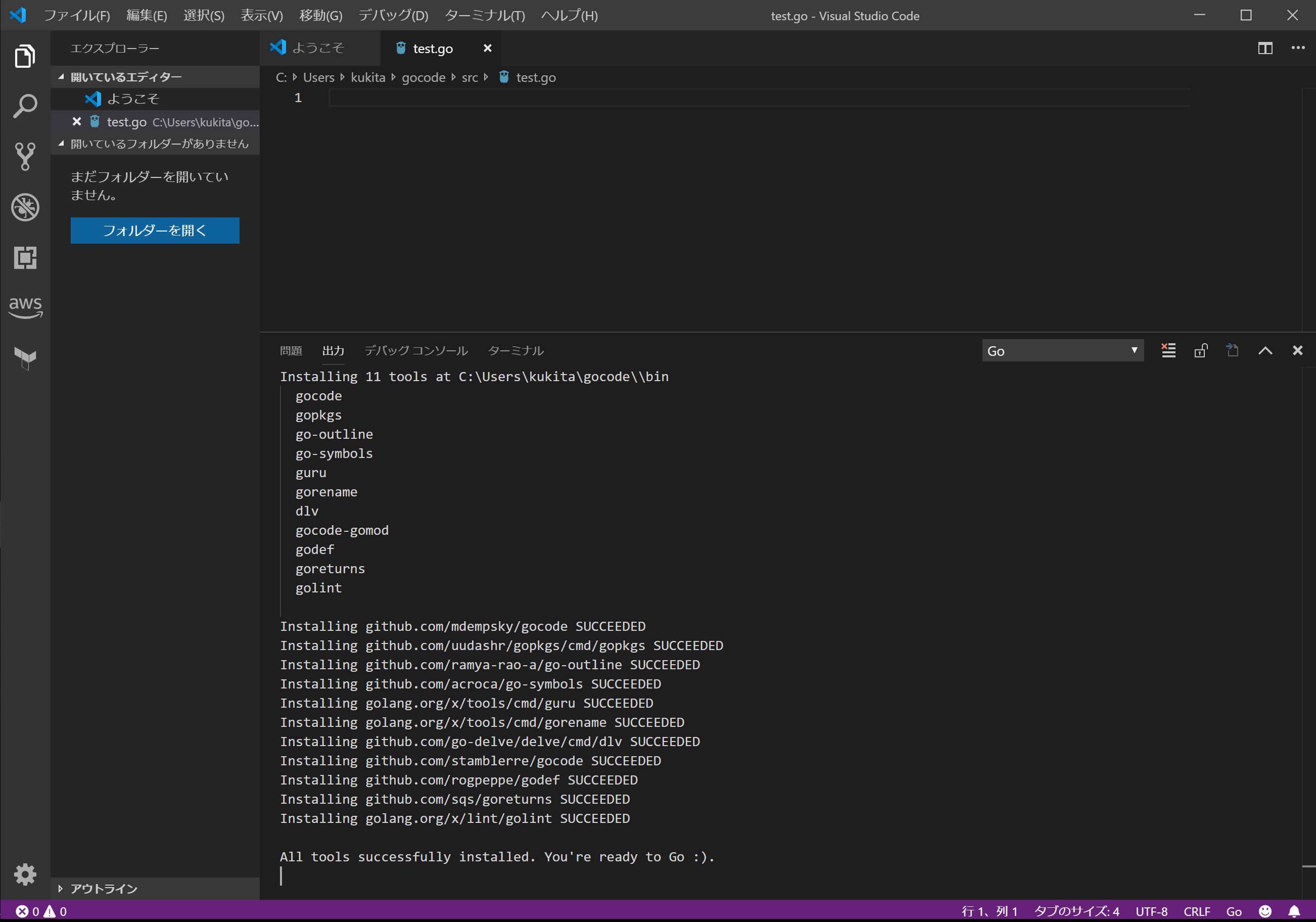
Task: Select Go output channel dropdown
Action: pyautogui.click(x=1062, y=350)
